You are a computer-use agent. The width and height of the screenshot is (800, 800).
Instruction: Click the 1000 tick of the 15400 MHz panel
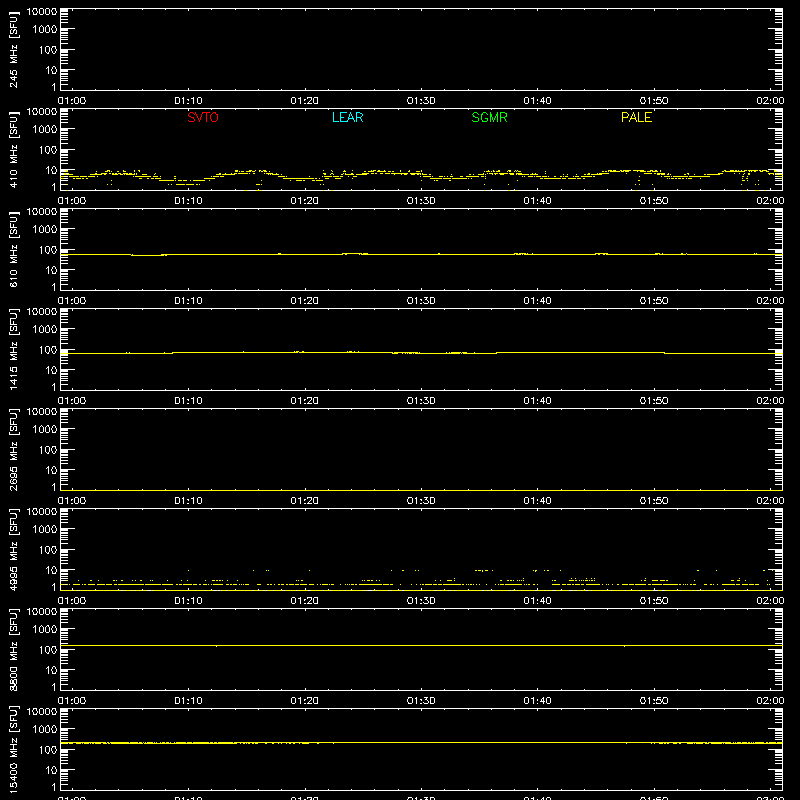click(45, 730)
